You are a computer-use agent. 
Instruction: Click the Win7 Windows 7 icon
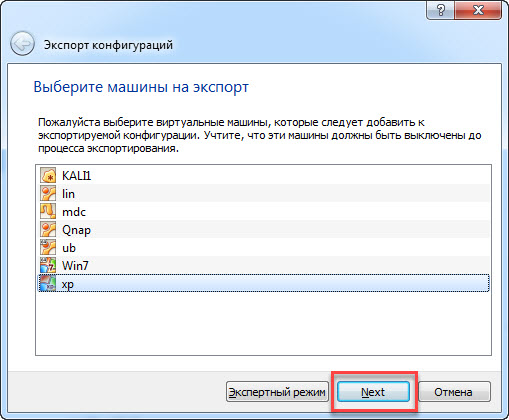48,265
